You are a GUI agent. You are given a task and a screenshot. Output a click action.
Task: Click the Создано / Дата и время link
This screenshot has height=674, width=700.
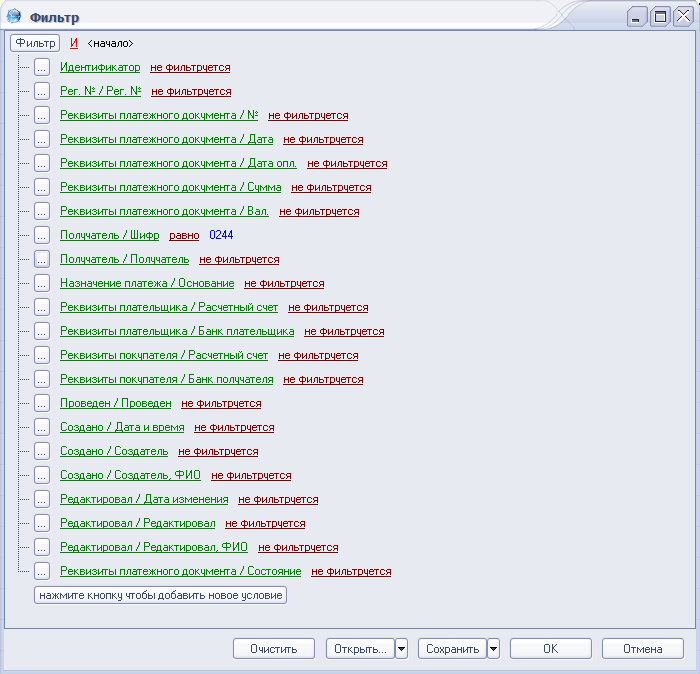[122, 428]
